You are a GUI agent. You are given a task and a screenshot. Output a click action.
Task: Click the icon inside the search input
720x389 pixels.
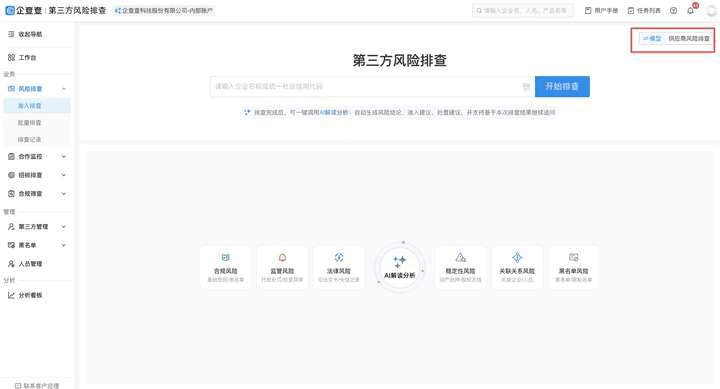(526, 86)
